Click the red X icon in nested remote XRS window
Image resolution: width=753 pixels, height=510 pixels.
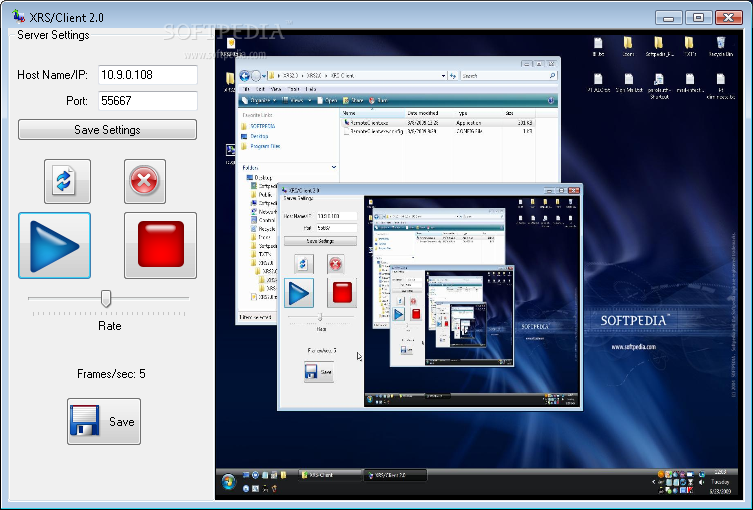pyautogui.click(x=336, y=264)
